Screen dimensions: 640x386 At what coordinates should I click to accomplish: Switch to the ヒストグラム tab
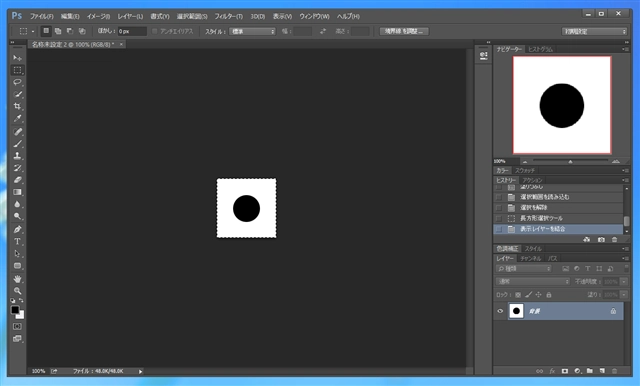540,49
